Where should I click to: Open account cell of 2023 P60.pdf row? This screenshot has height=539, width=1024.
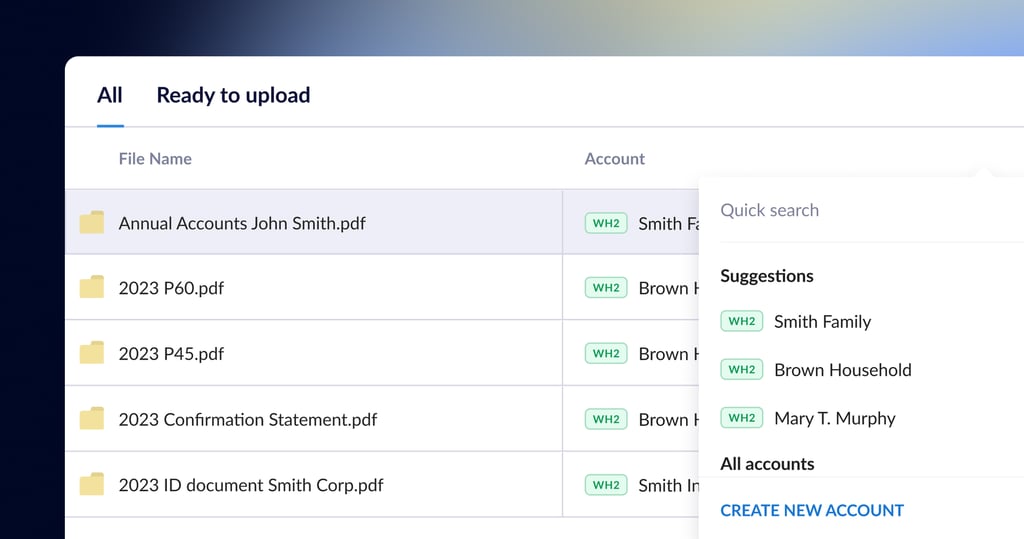[640, 288]
